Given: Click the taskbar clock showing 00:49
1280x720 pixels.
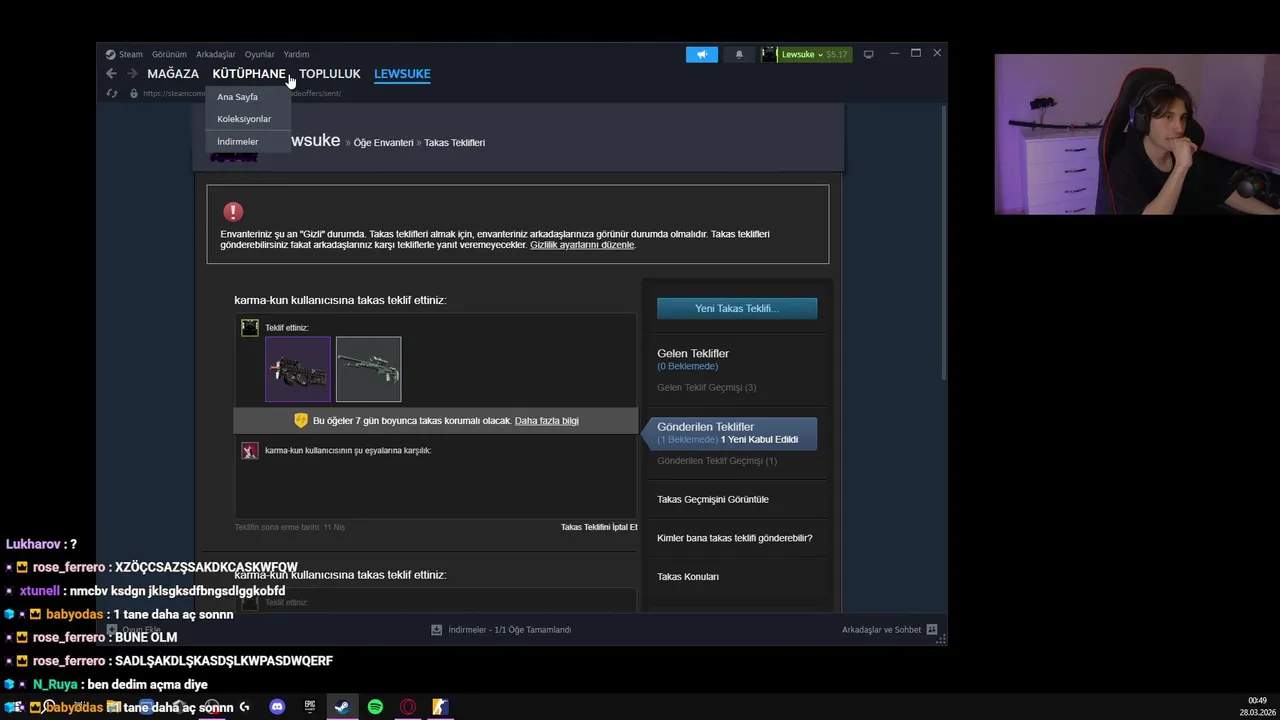Looking at the screenshot, I should [x=1257, y=701].
